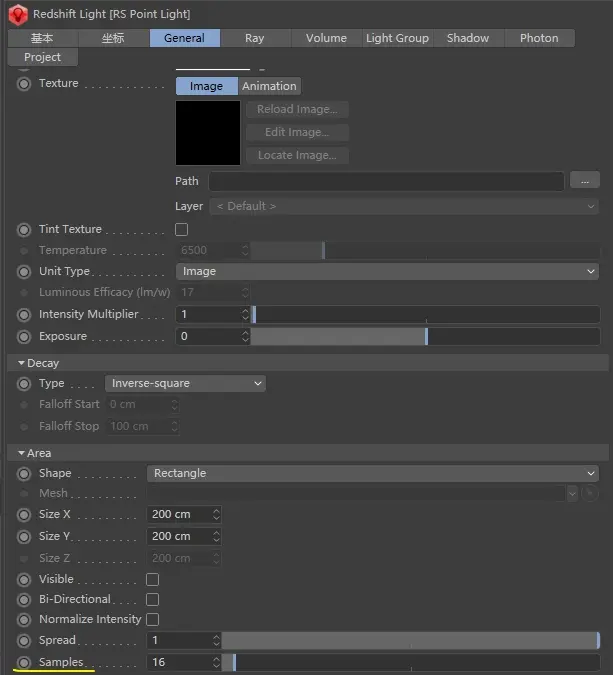Click the Intensity Multiplier stepper arrows
613x675 pixels.
tap(245, 315)
